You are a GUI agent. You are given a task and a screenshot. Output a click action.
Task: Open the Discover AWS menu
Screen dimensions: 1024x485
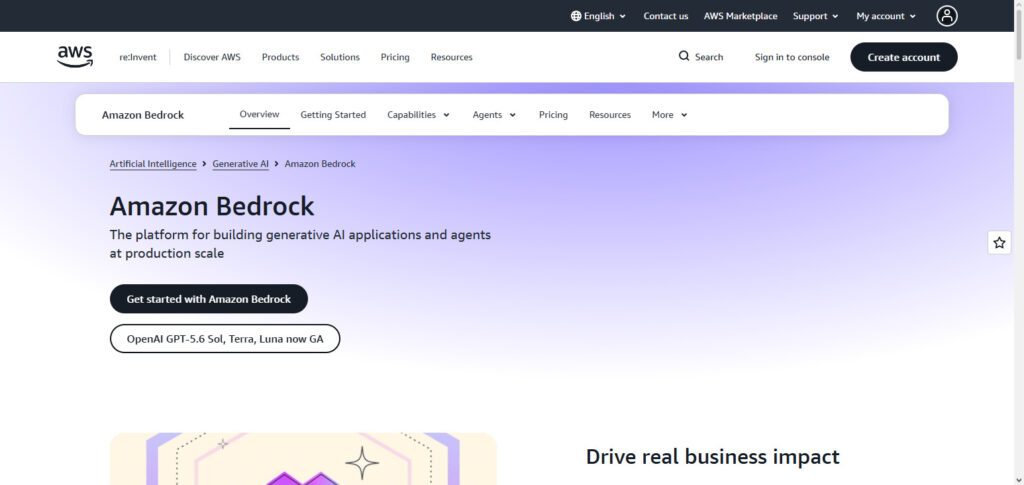point(212,57)
